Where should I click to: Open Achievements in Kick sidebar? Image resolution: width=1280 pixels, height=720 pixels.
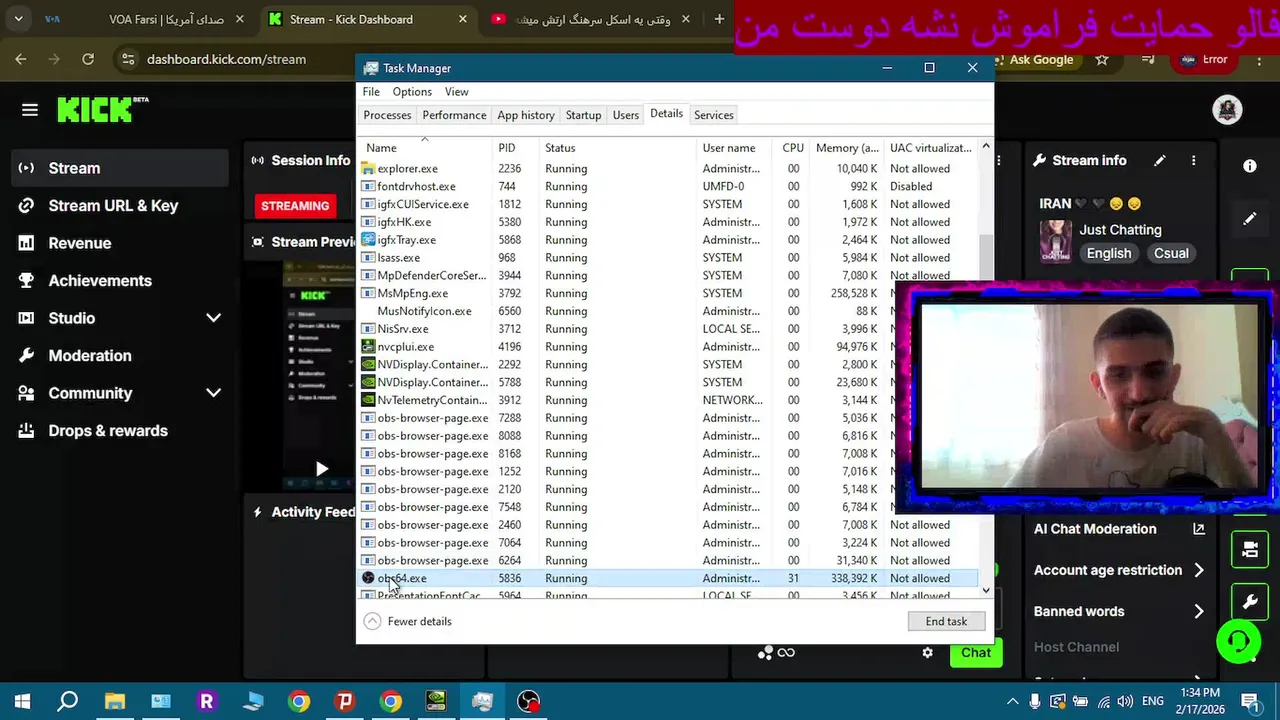point(100,281)
